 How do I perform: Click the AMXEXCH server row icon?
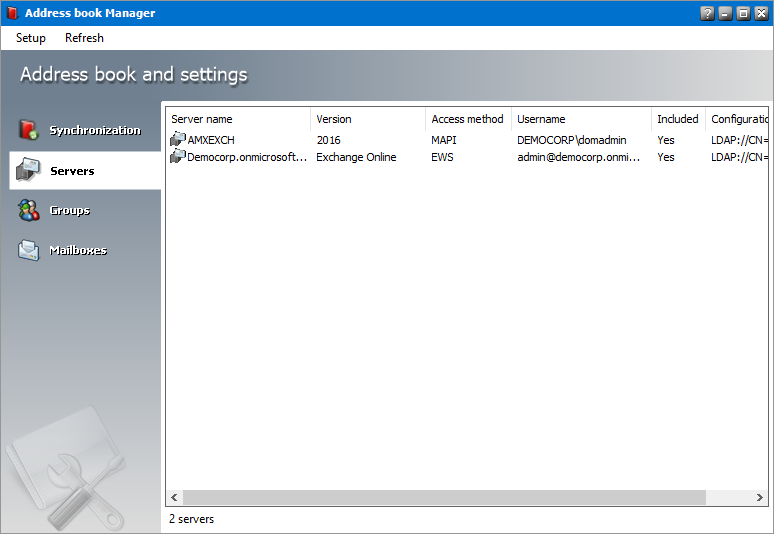click(178, 139)
